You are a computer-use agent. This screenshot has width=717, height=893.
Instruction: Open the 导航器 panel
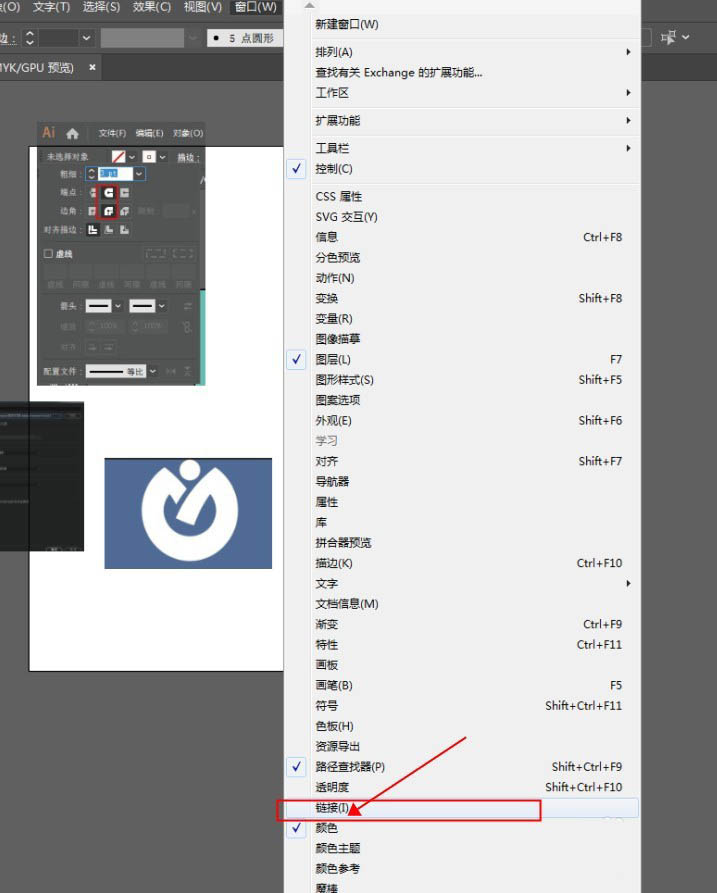[x=462, y=482]
